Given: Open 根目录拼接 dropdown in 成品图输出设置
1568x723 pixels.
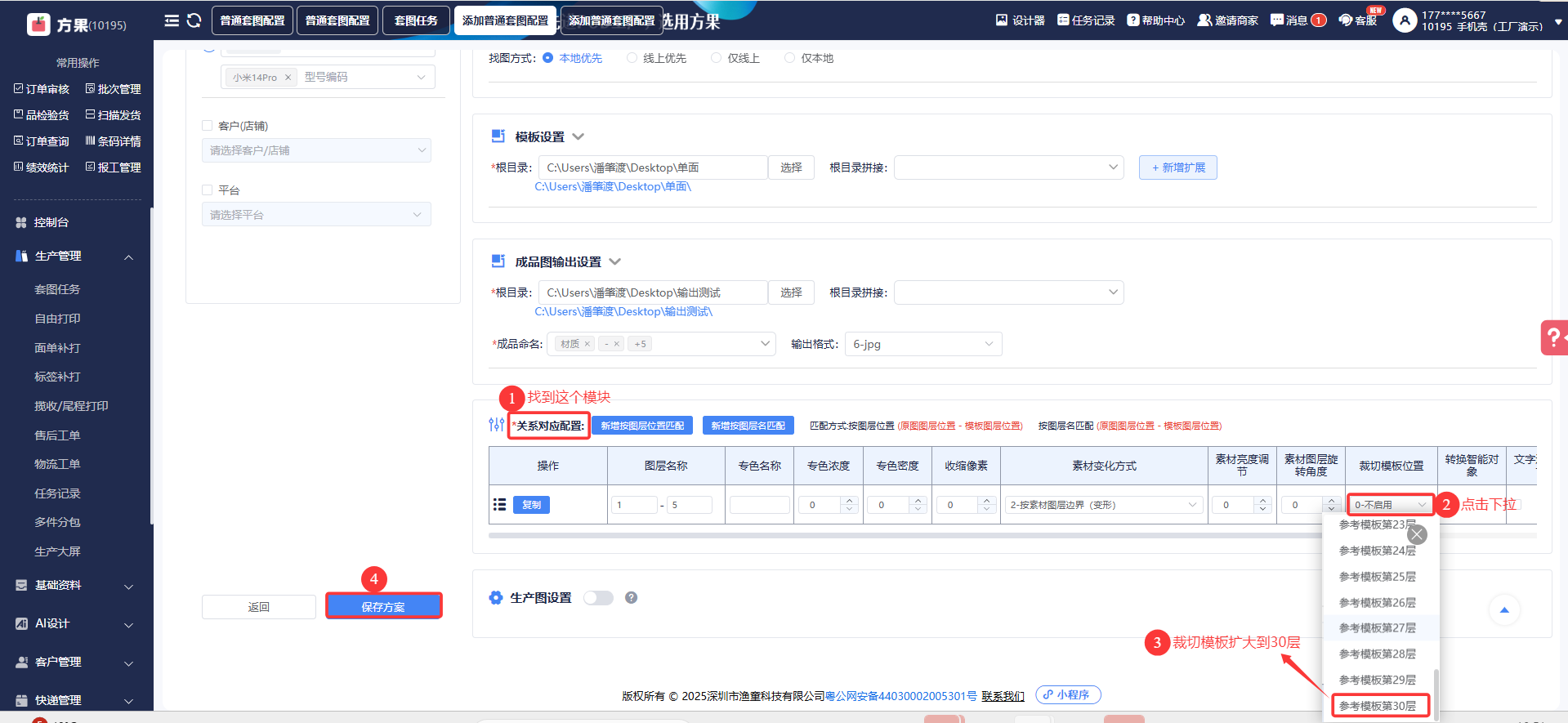Looking at the screenshot, I should coord(1009,292).
